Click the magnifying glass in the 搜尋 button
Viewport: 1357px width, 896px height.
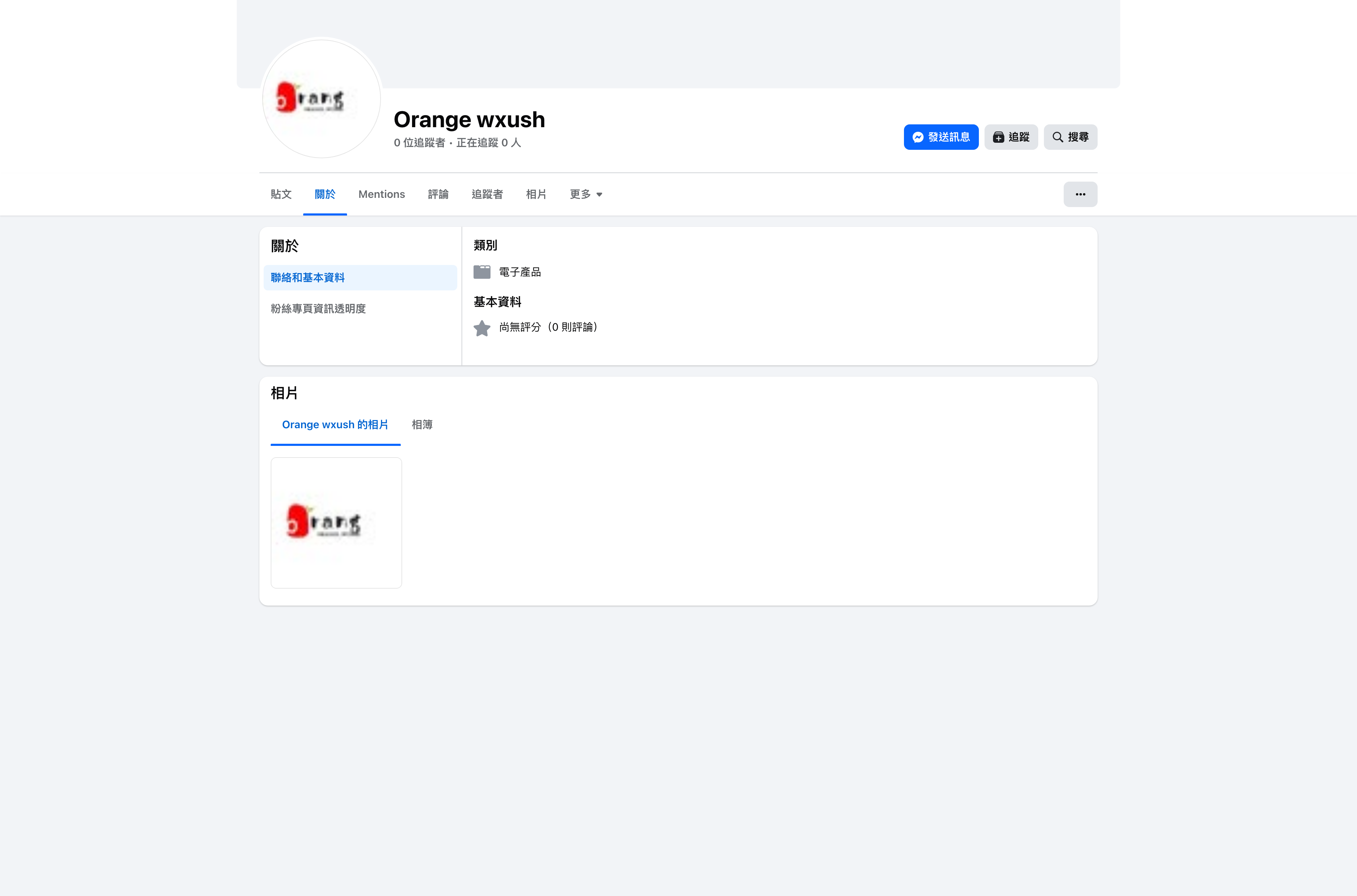(1058, 137)
